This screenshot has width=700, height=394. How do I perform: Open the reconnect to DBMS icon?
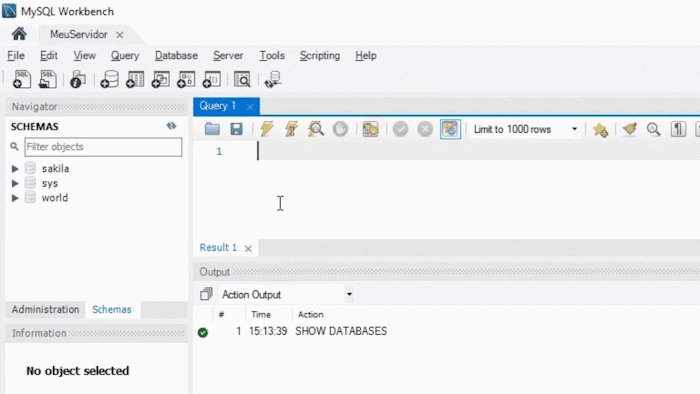(272, 79)
